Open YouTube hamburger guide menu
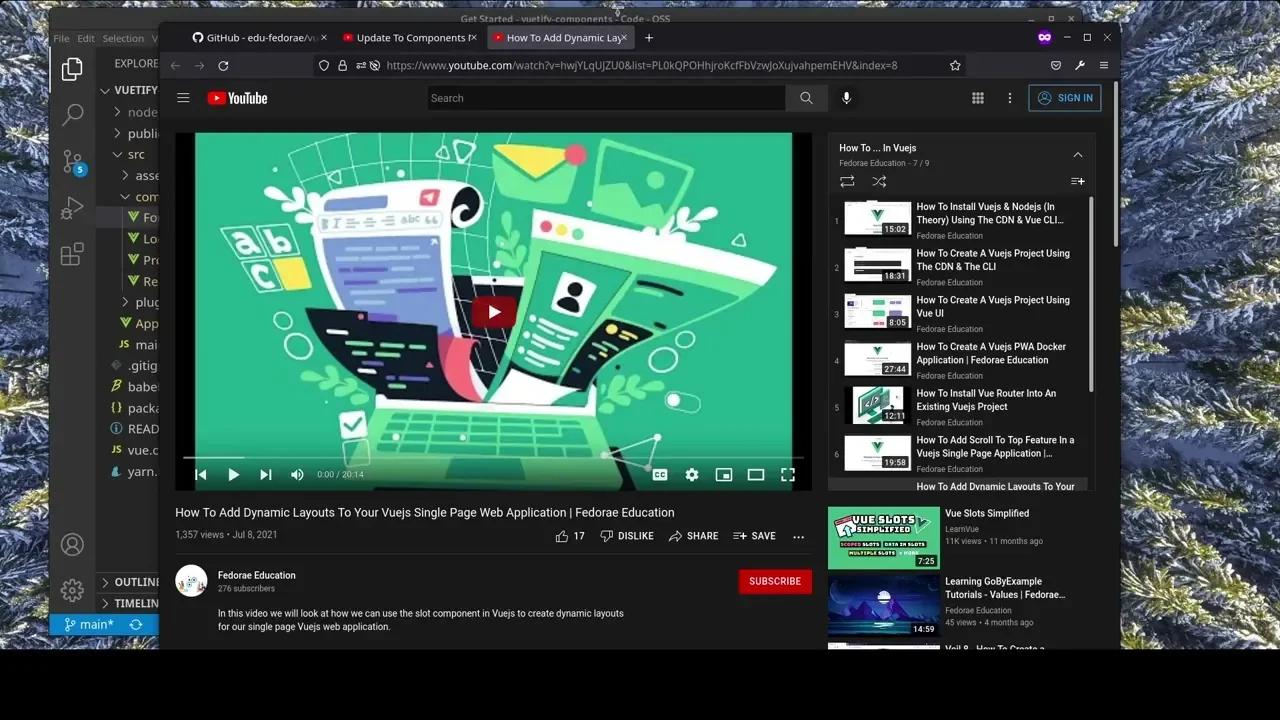This screenshot has width=1280, height=720. pos(183,98)
